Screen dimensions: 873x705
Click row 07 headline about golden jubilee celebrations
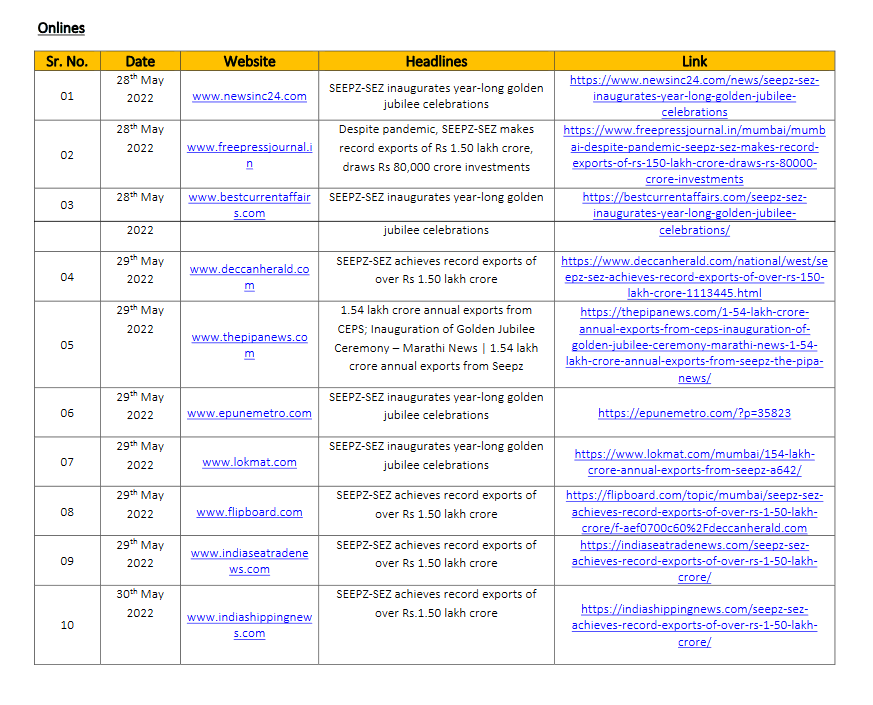tap(436, 456)
